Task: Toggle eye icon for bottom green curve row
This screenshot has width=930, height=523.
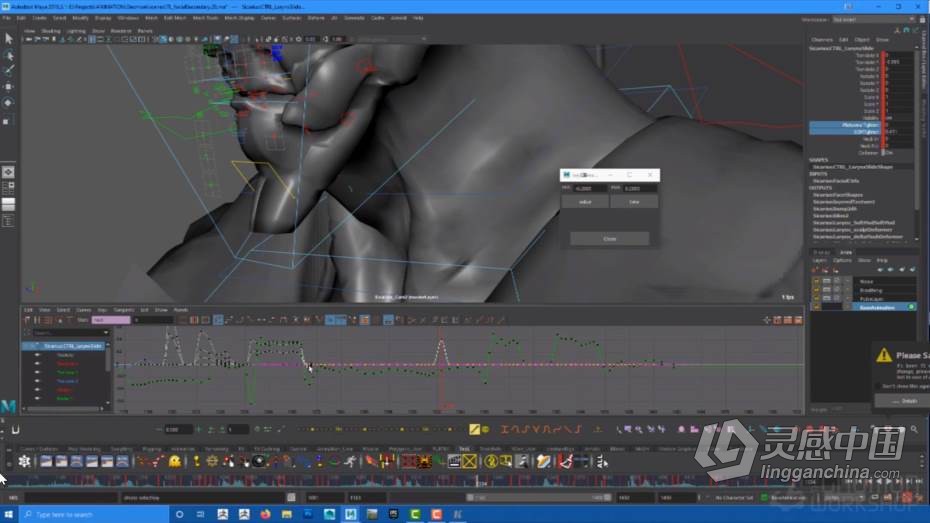Action: pos(37,398)
